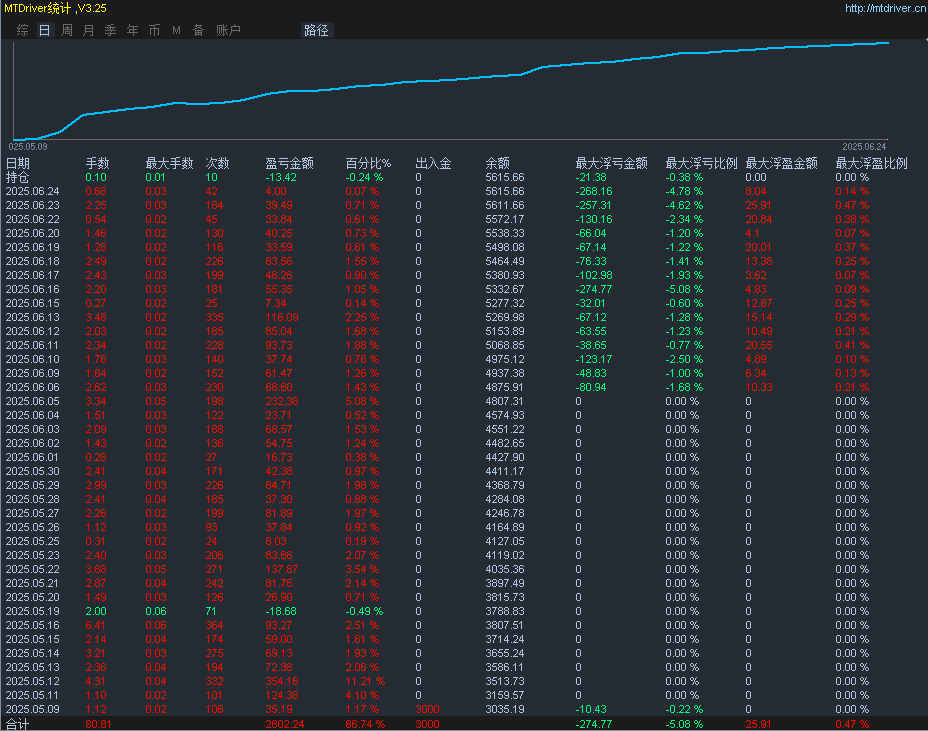Switch to the 年 yearly tab
928x731 pixels.
click(133, 30)
